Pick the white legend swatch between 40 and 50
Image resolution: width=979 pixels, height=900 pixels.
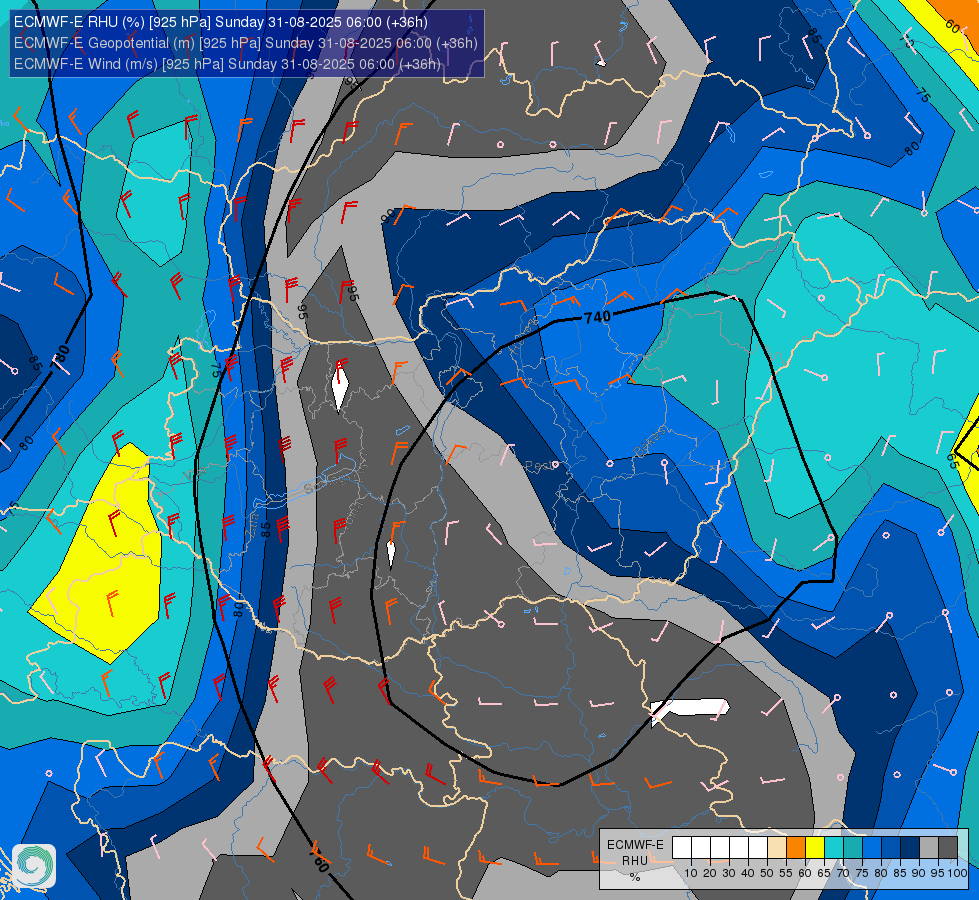click(x=757, y=847)
